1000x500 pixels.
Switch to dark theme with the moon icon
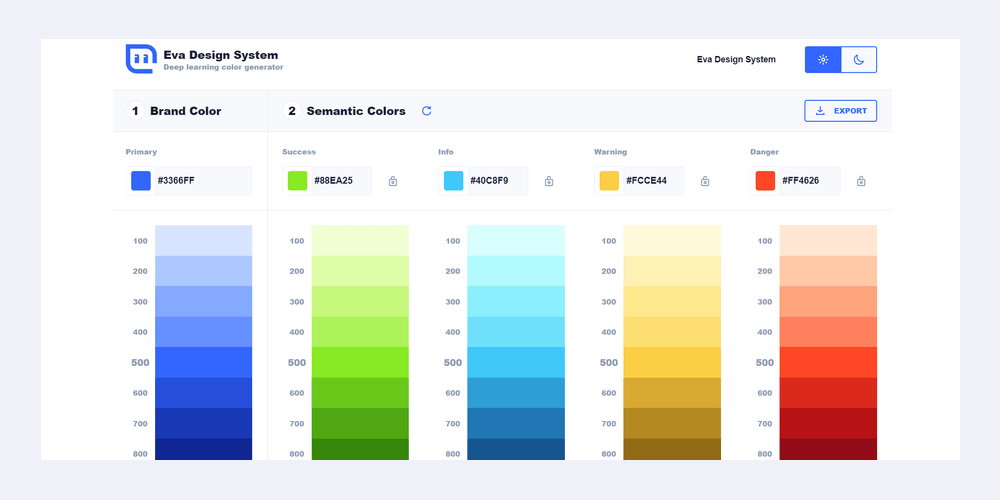859,59
